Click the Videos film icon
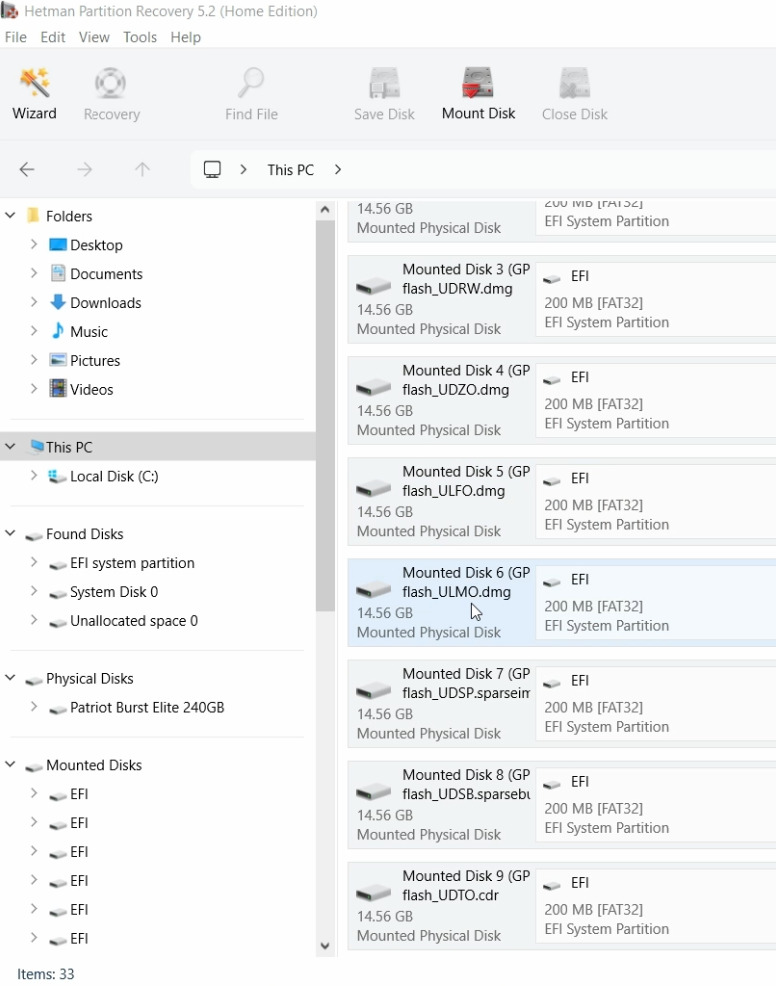The height and width of the screenshot is (986, 776). click(x=58, y=389)
